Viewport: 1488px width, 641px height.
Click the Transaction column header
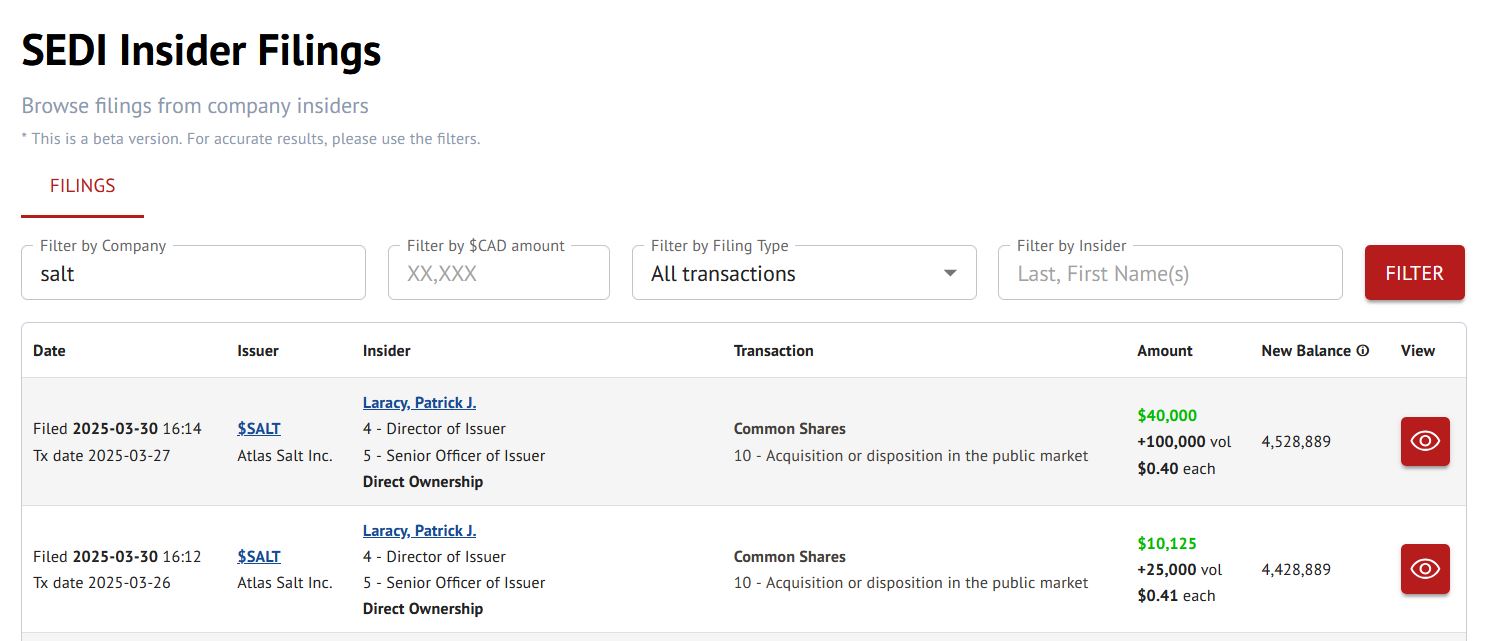tap(773, 351)
